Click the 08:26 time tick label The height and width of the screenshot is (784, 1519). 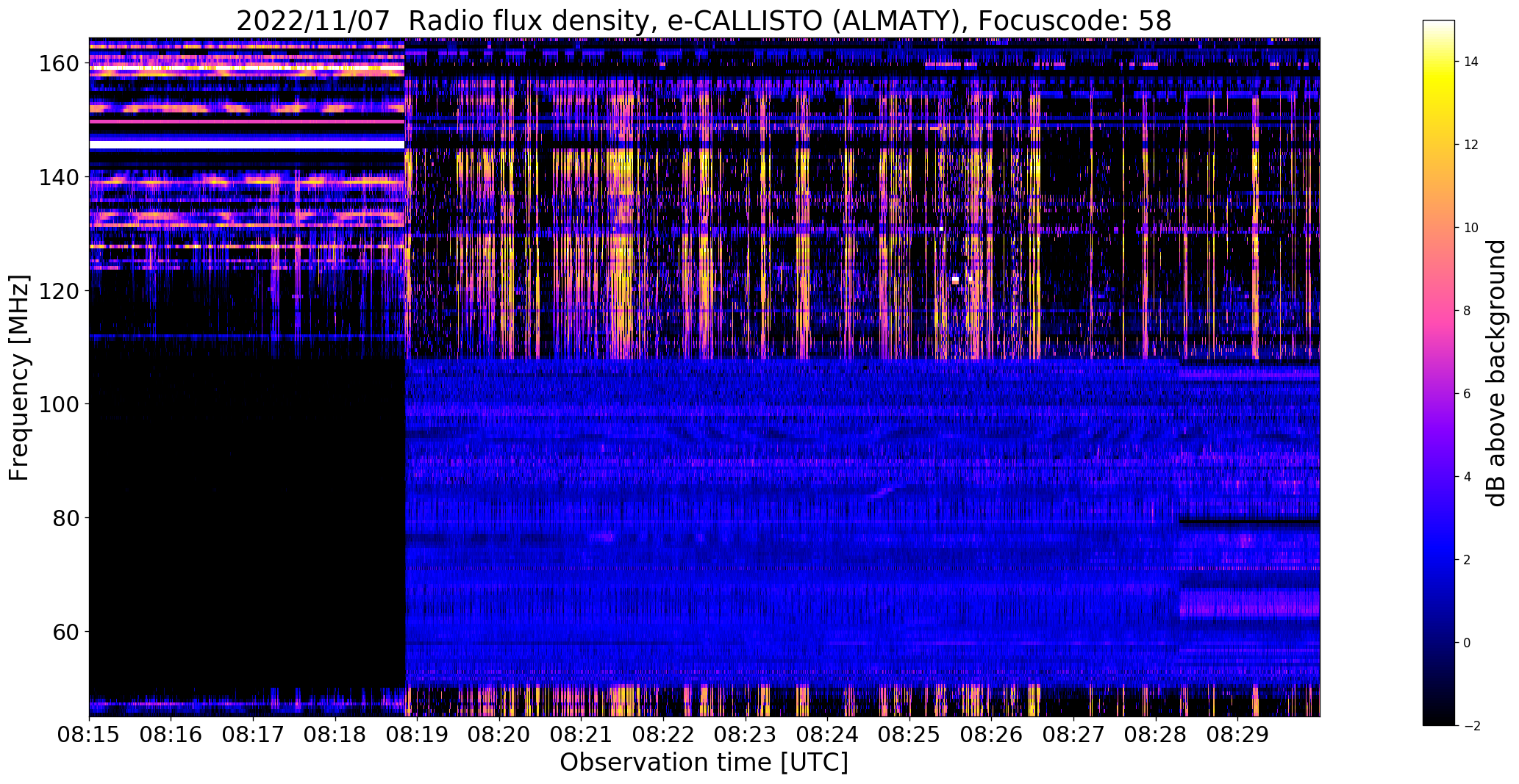pos(991,734)
